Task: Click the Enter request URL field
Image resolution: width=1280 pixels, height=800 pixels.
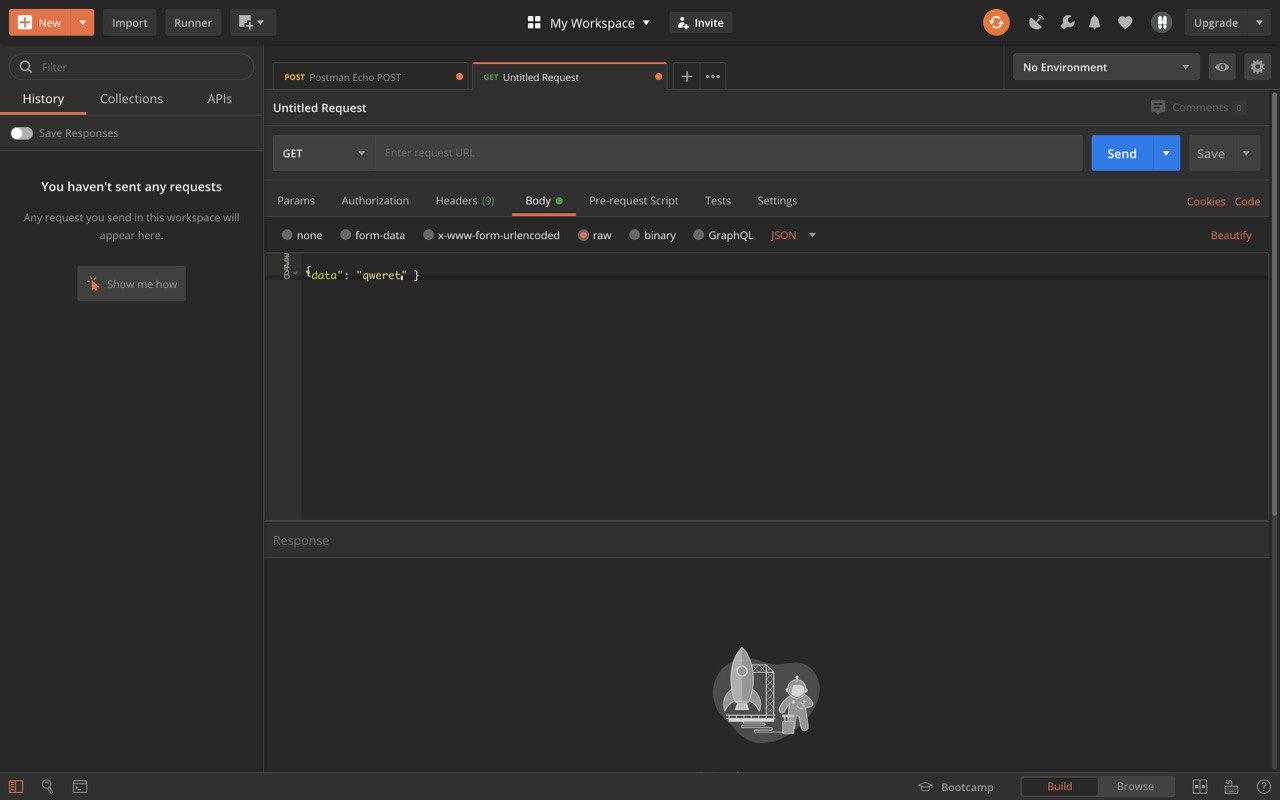Action: coord(729,153)
